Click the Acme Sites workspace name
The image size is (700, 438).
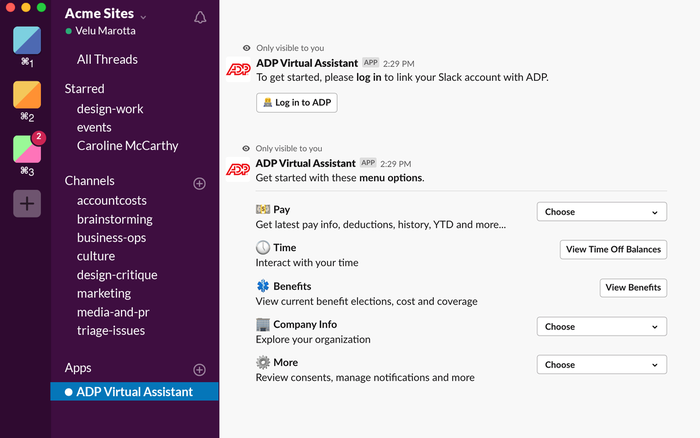point(99,14)
